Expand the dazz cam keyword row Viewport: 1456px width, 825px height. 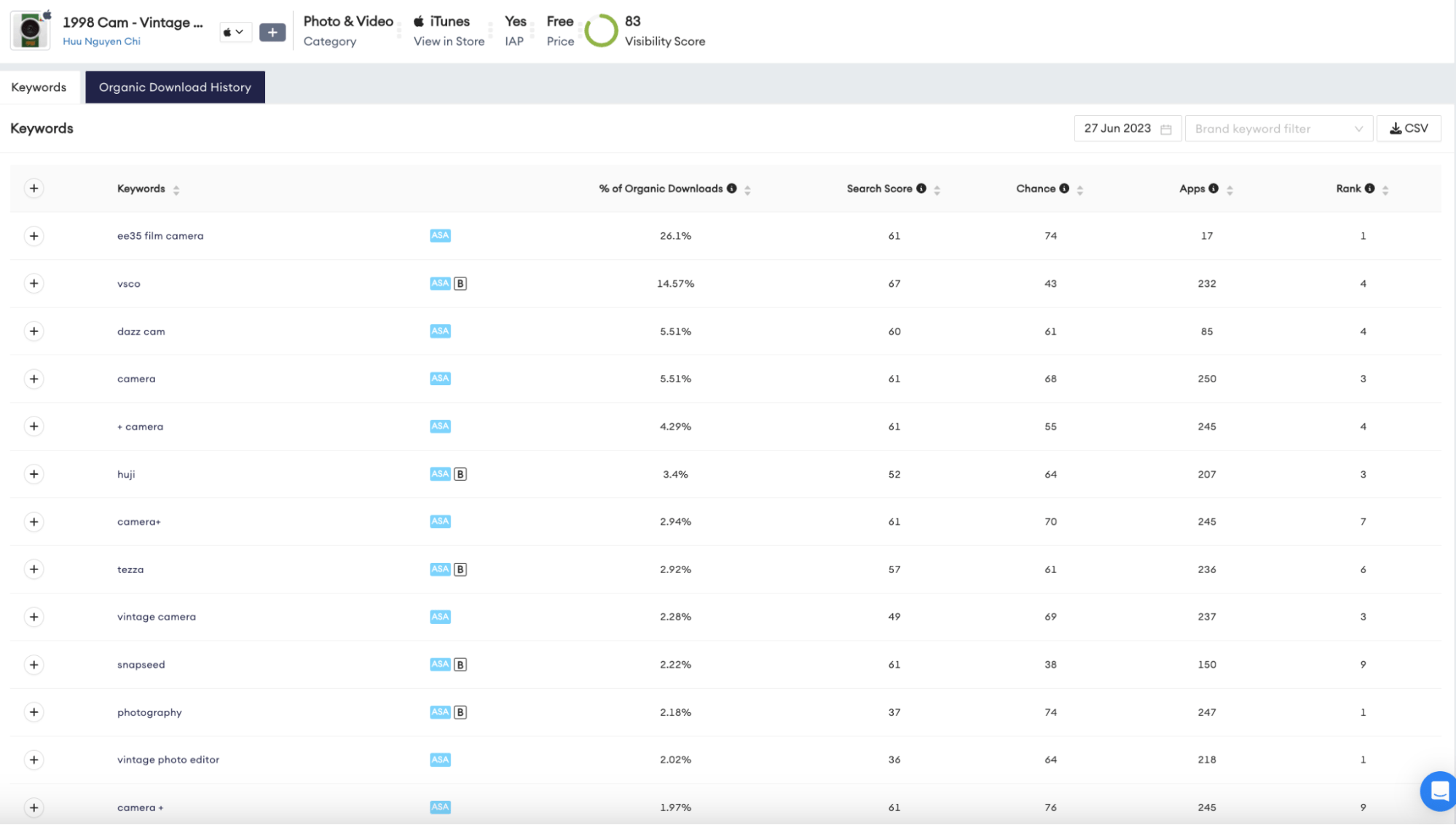34,331
